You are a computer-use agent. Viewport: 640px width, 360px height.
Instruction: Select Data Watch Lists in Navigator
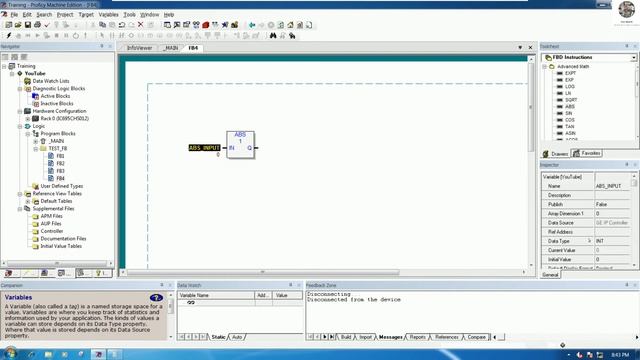[51, 81]
